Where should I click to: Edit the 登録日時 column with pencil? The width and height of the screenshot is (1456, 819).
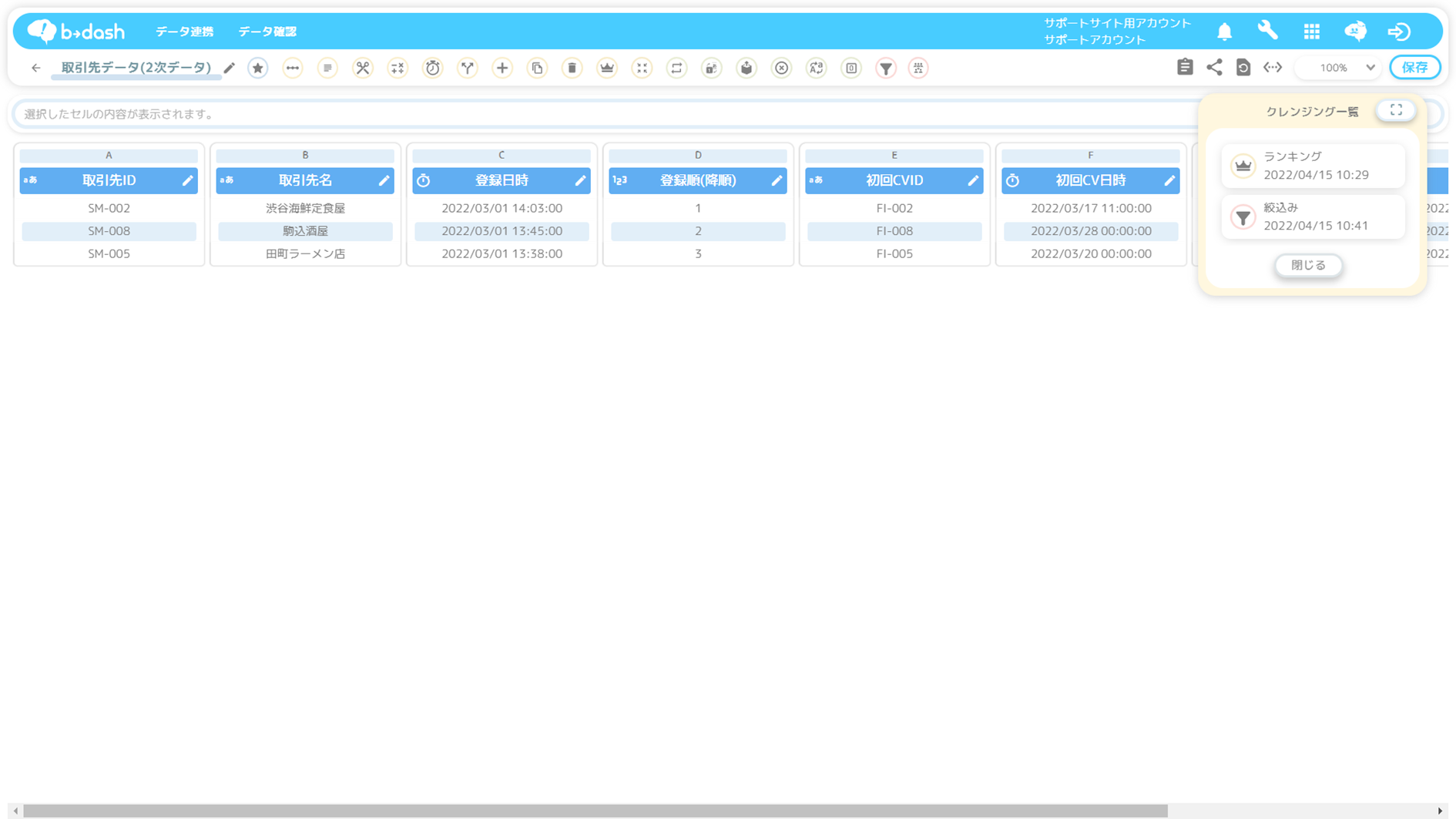click(580, 180)
